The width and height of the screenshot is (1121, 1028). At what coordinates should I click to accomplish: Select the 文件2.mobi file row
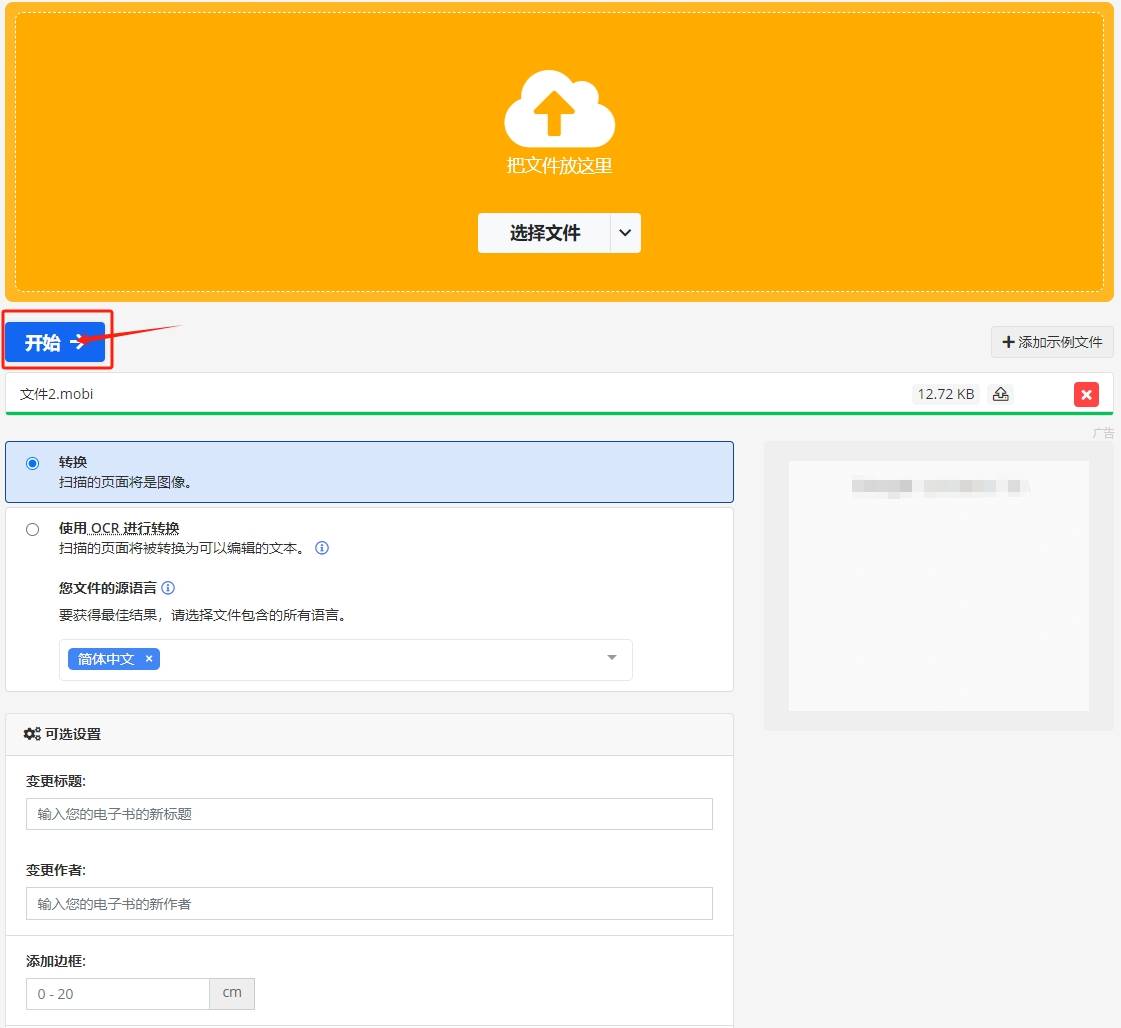[400, 394]
